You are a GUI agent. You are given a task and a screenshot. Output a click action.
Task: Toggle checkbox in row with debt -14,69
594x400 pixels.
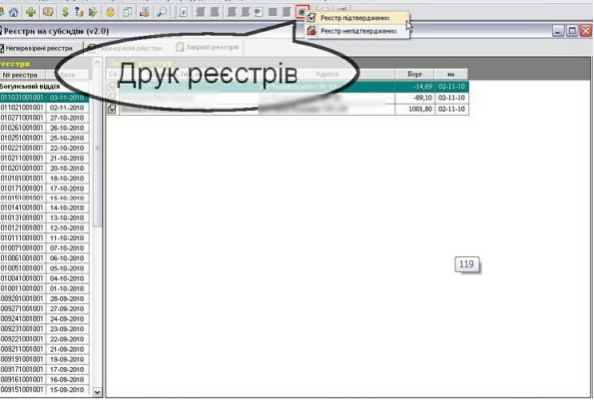coord(112,86)
